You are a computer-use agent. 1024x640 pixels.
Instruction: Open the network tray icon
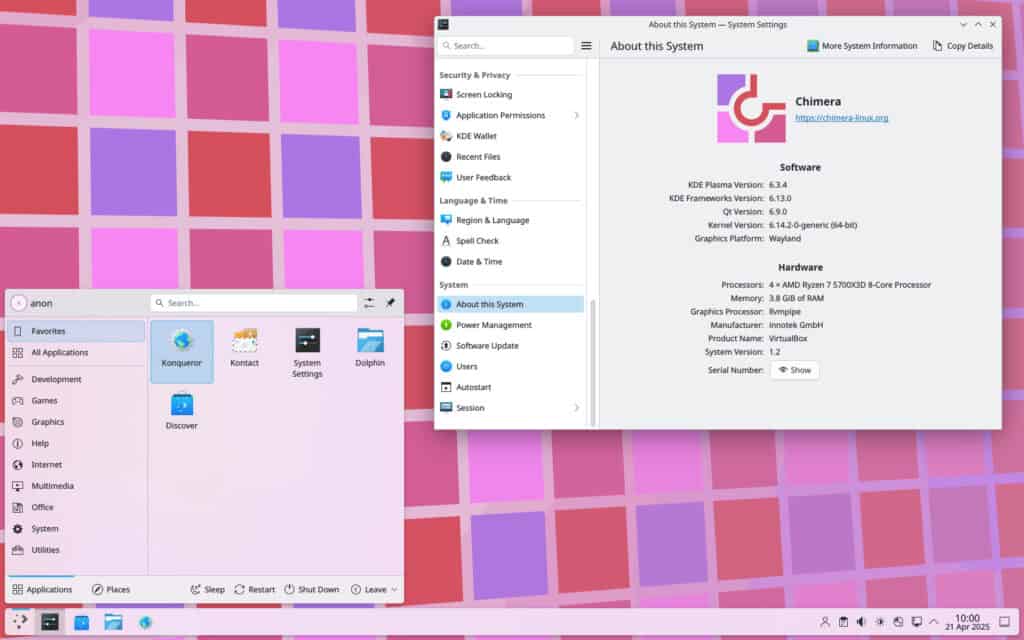898,622
